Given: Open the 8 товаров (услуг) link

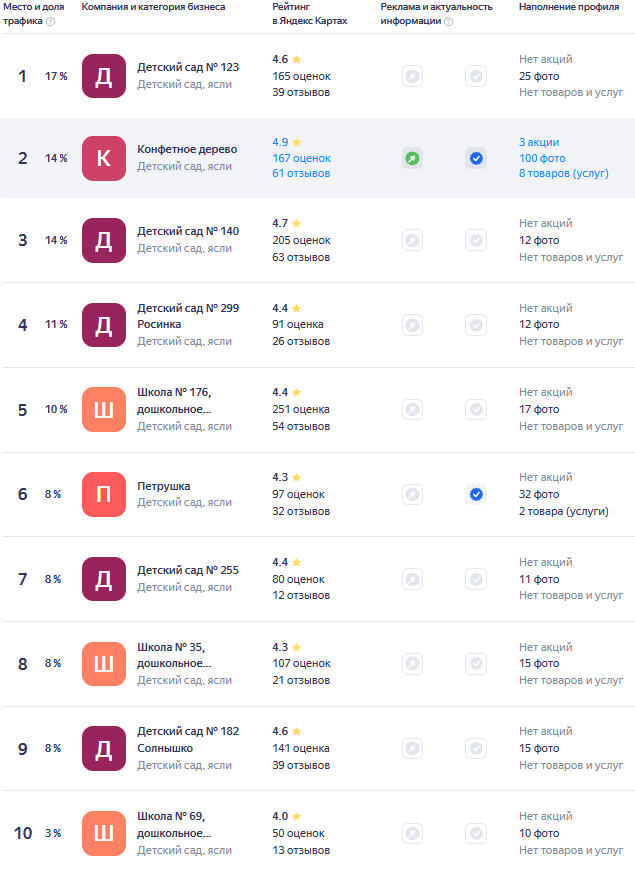Looking at the screenshot, I should 564,174.
